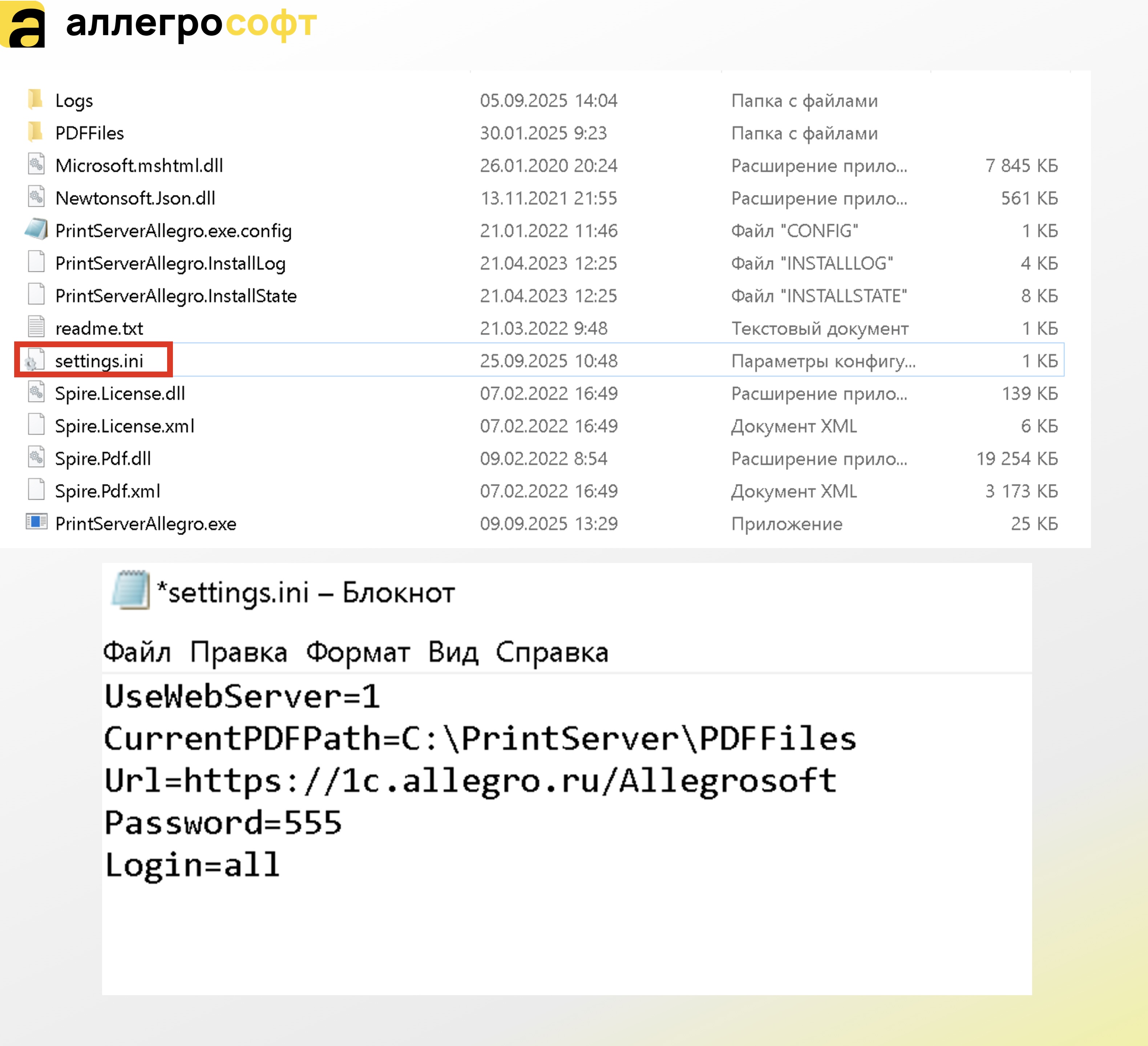Viewport: 1148px width, 1046px height.
Task: Select the Spire.License.xml file name
Action: 125,426
